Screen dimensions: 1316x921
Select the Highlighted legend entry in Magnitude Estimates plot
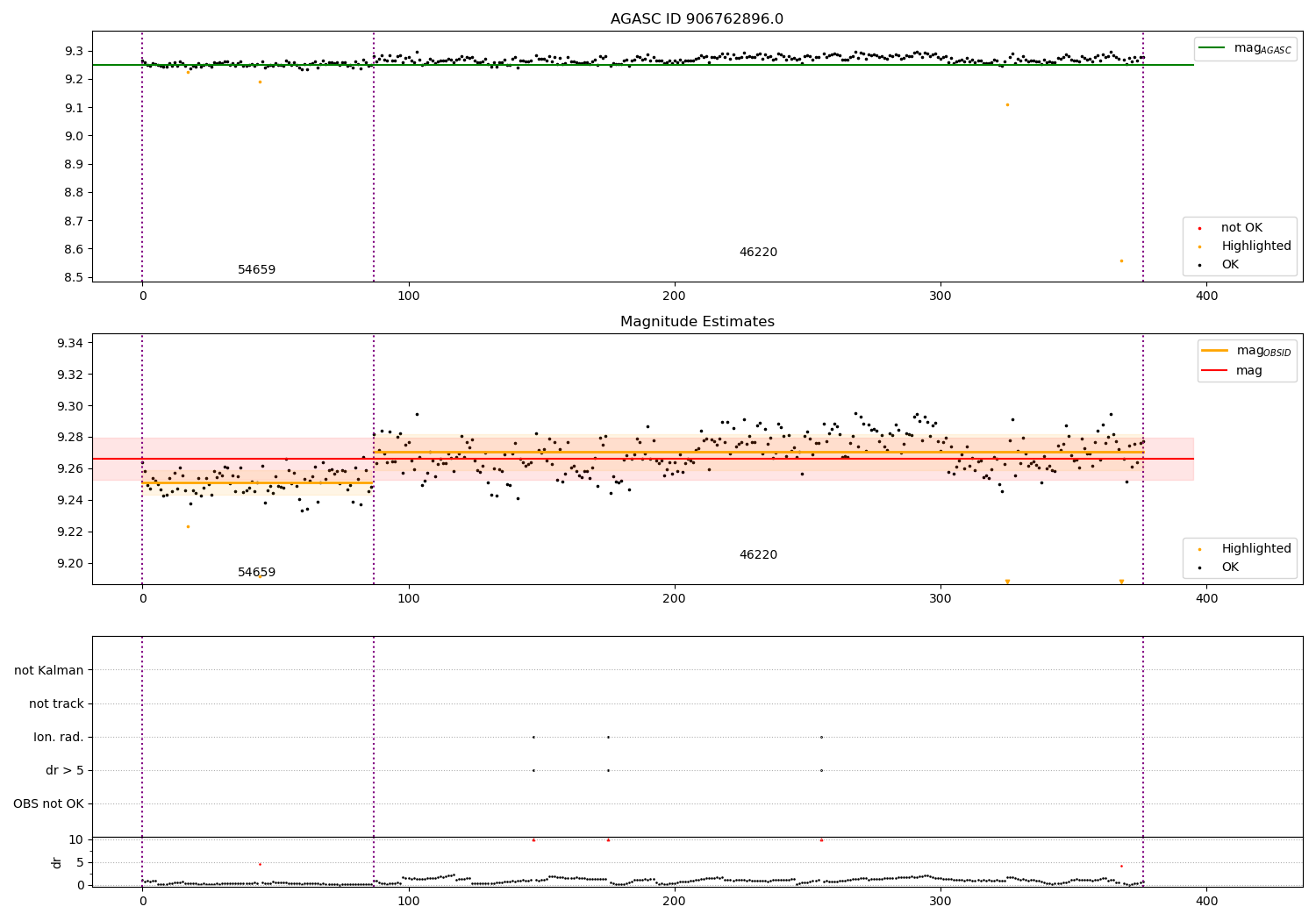point(1246,549)
